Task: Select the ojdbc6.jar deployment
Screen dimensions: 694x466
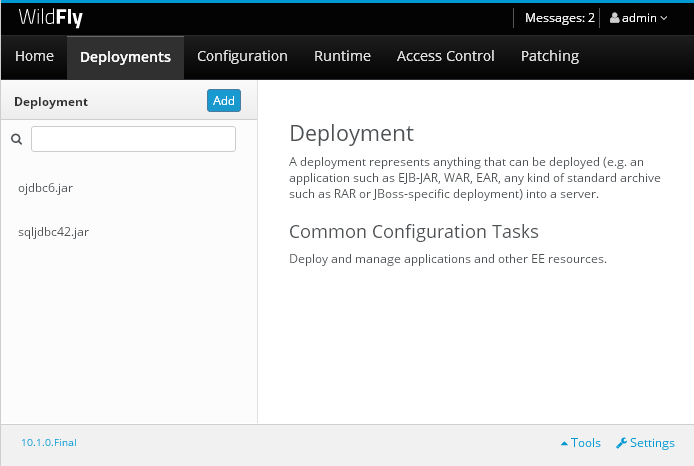Action: coord(129,188)
